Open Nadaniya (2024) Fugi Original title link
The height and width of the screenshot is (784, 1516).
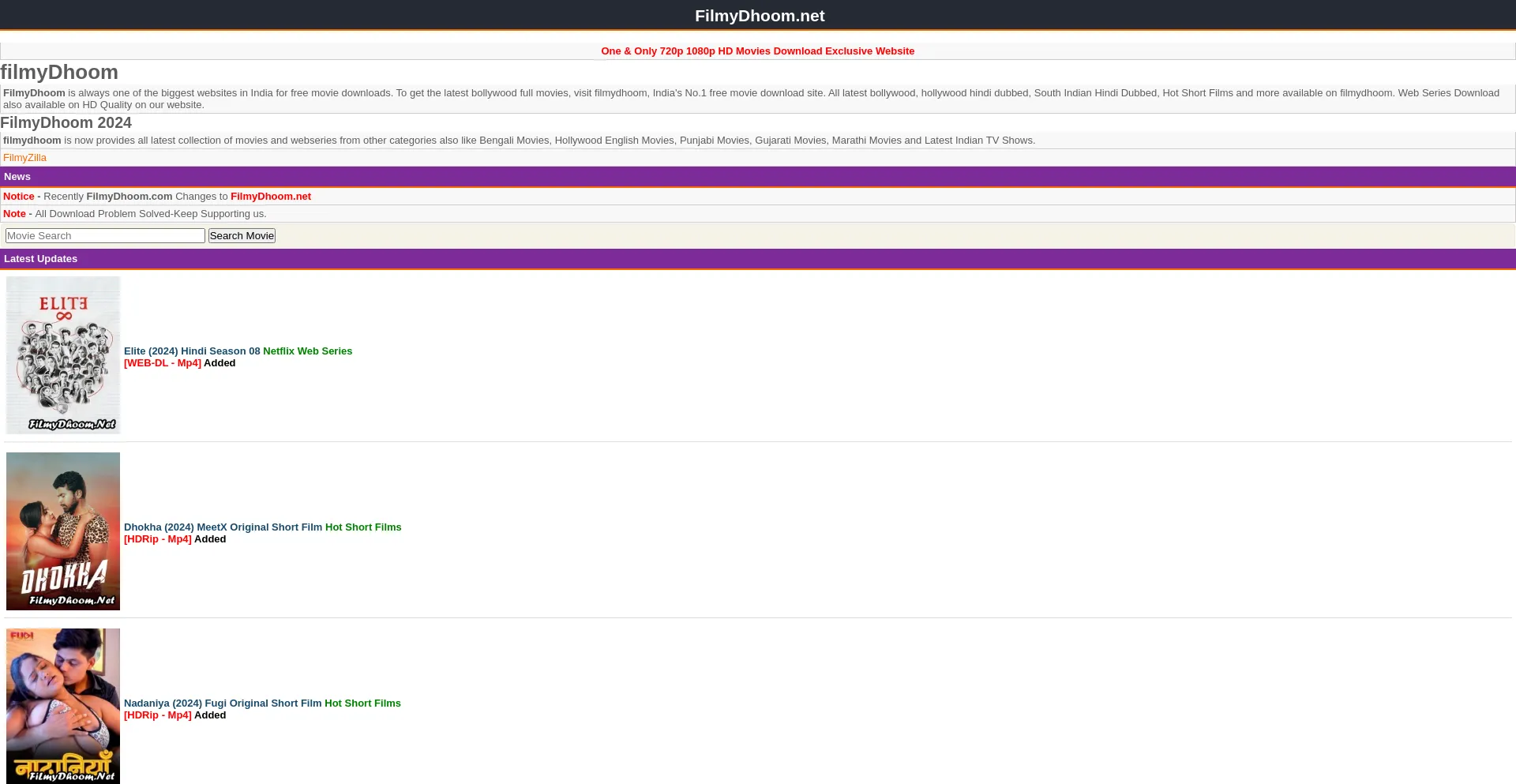223,703
